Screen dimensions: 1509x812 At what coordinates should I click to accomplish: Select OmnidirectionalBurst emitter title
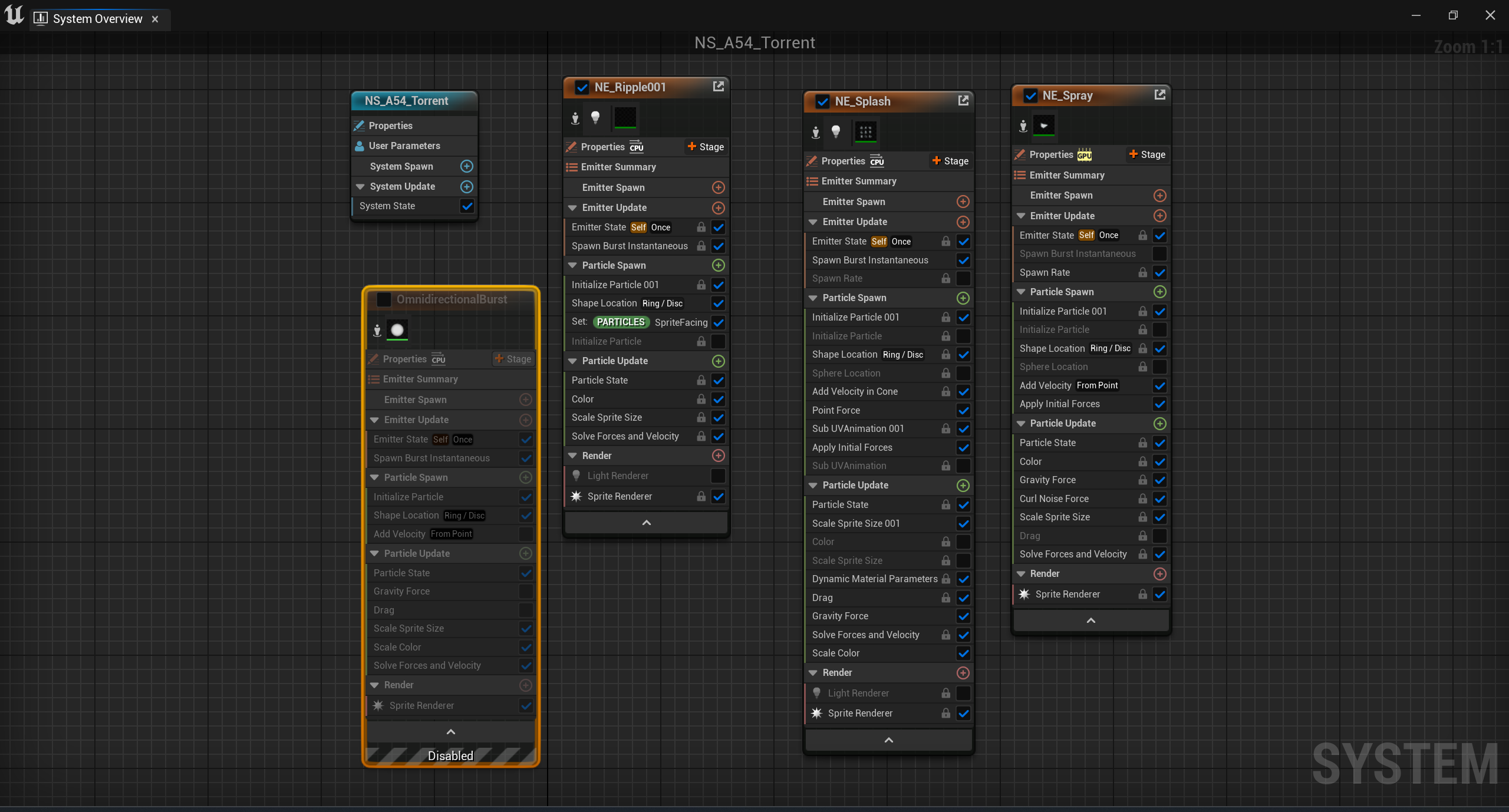pos(452,299)
